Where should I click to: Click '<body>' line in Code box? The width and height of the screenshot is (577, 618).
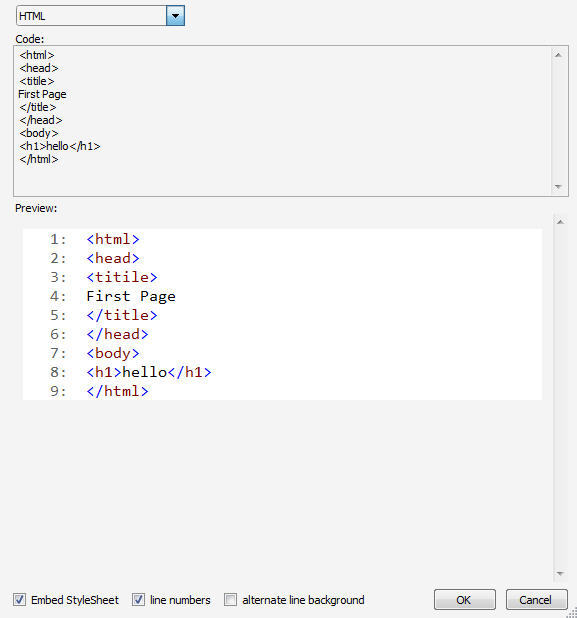39,133
